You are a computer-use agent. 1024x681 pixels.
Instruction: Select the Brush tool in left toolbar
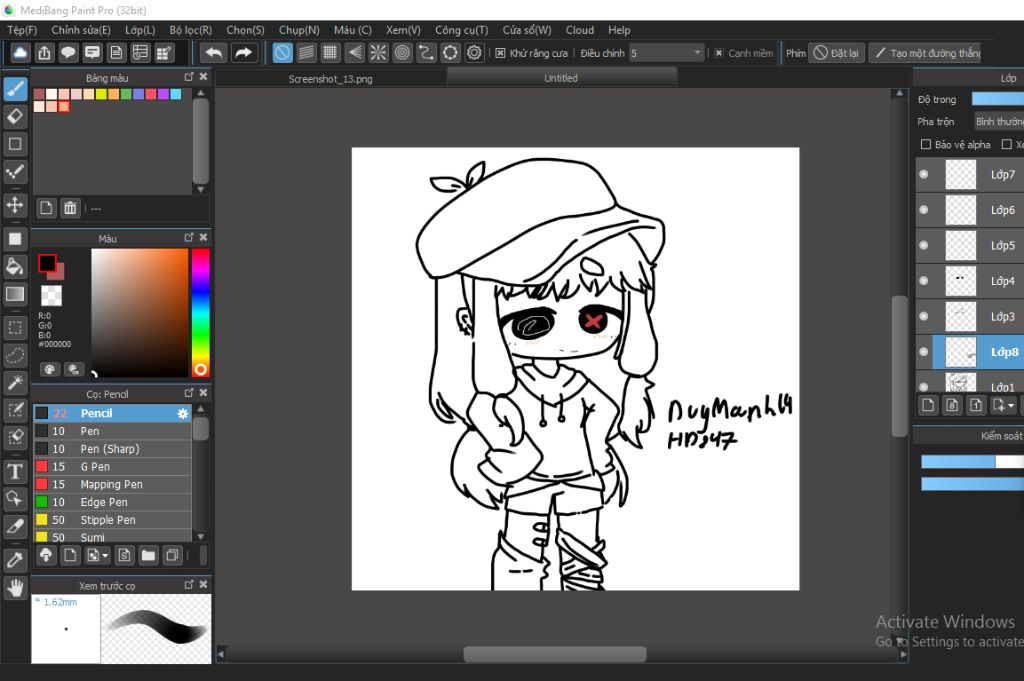coord(15,89)
